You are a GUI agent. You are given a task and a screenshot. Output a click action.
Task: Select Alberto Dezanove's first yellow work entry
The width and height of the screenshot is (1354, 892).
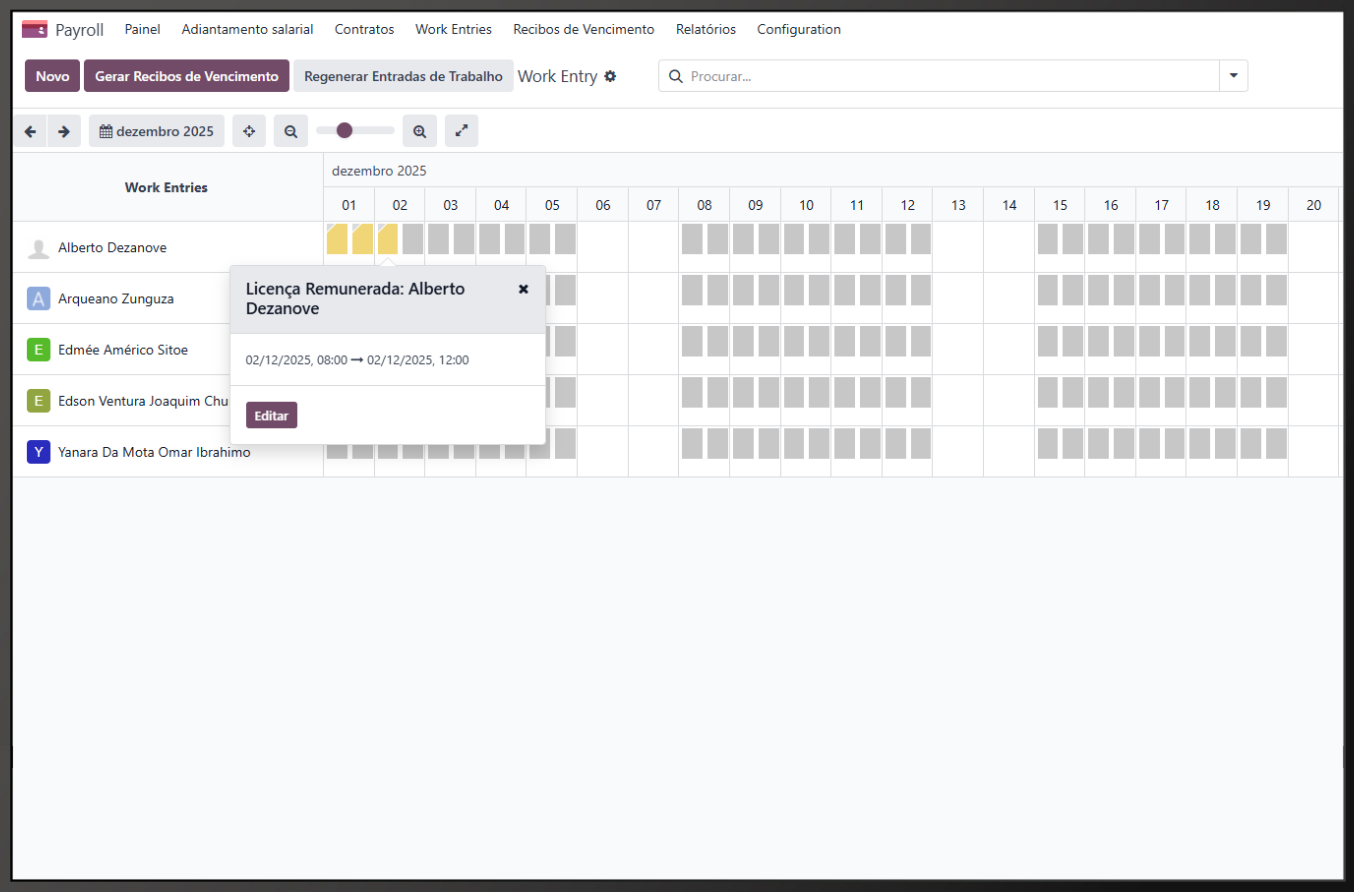337,239
